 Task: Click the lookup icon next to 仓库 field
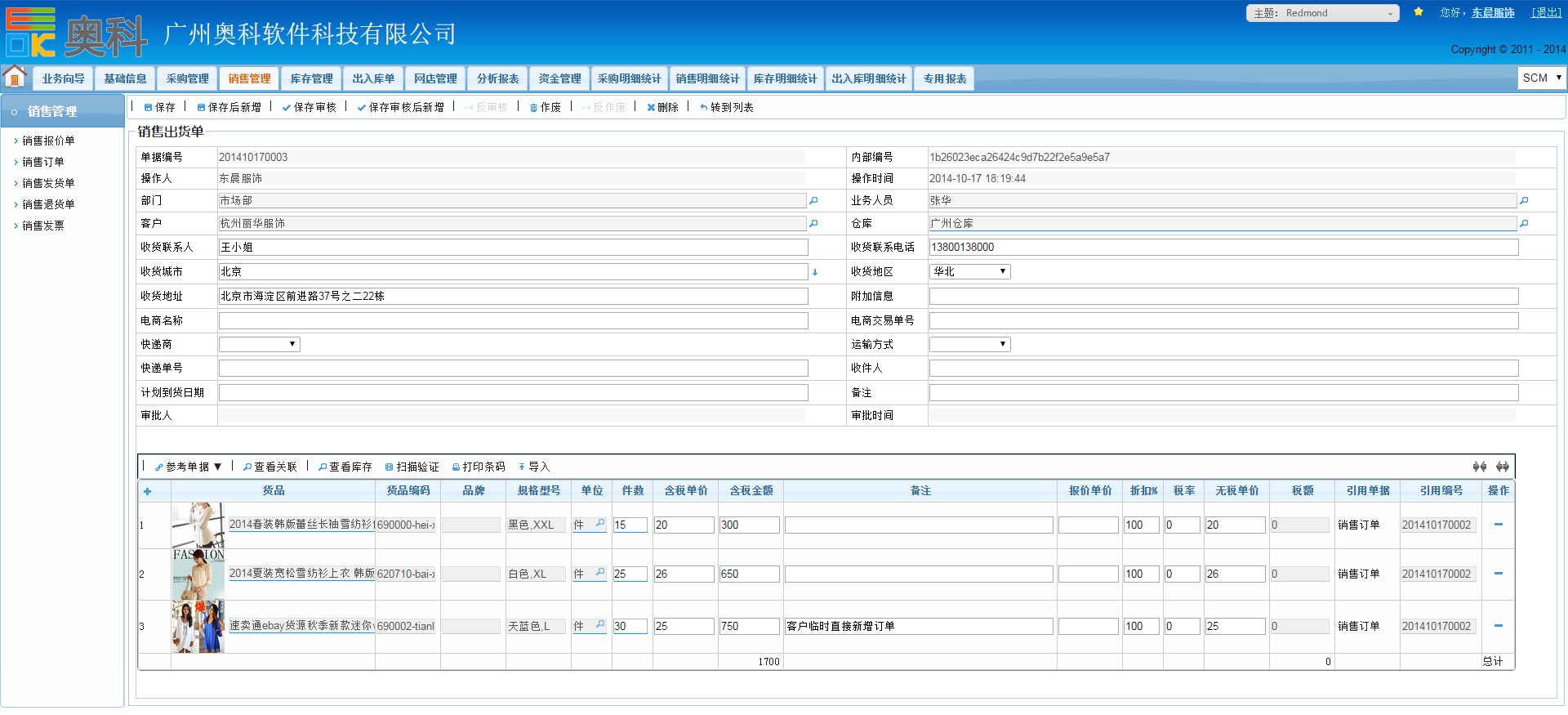click(x=1524, y=223)
